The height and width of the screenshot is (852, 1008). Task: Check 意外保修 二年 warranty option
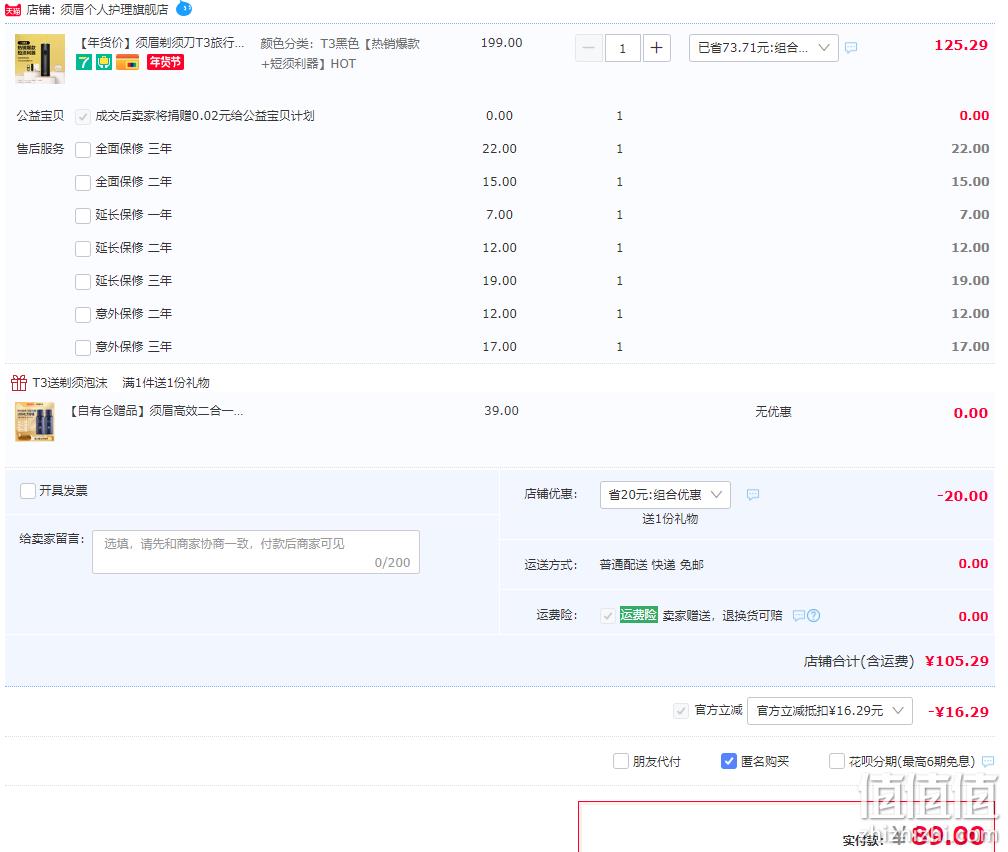click(82, 314)
